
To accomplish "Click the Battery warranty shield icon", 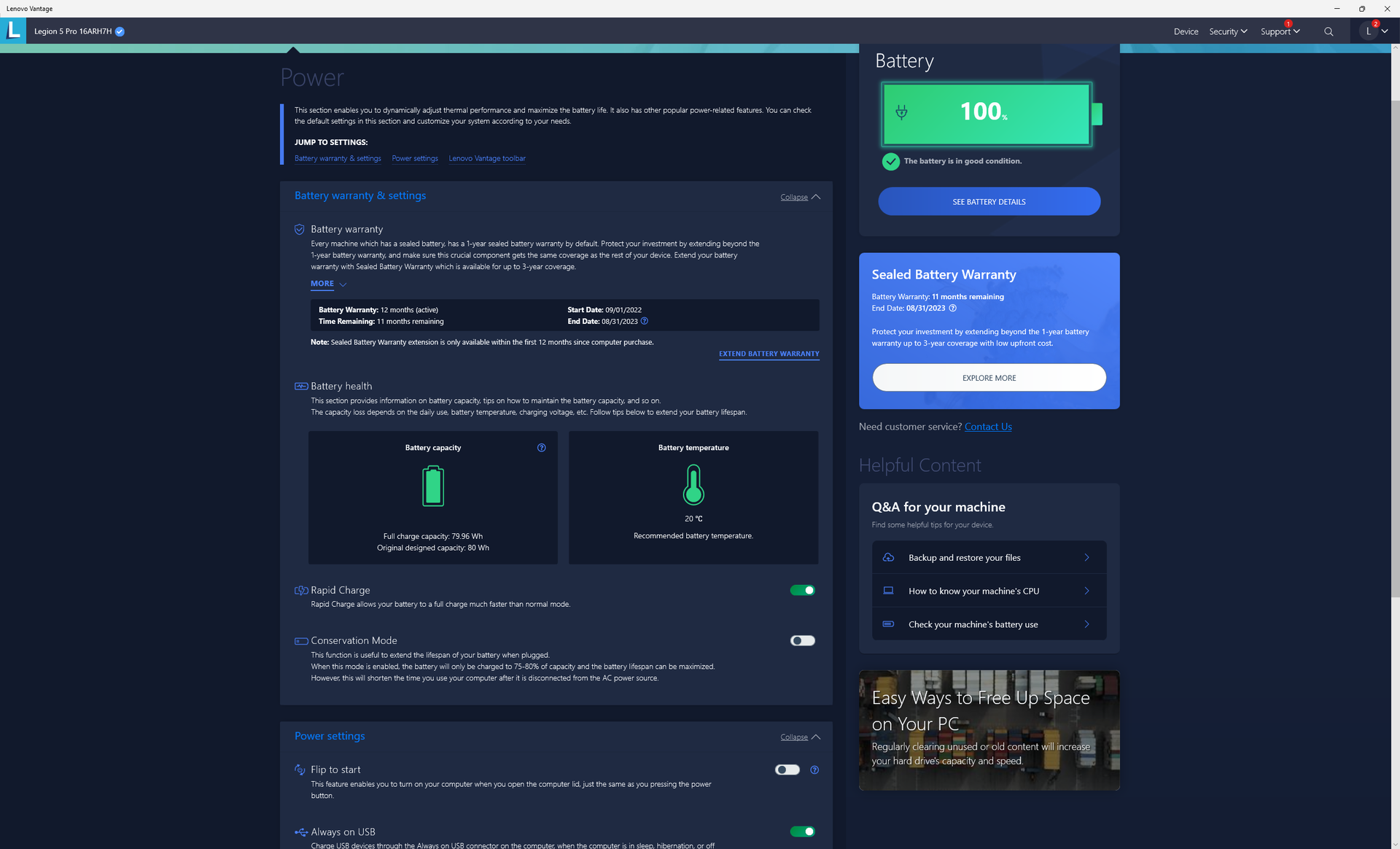I will coord(300,229).
